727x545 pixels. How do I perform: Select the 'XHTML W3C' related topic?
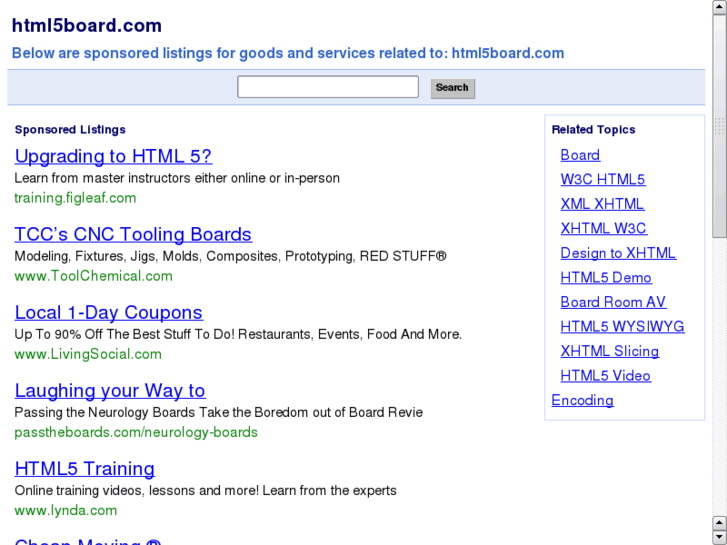tap(604, 229)
